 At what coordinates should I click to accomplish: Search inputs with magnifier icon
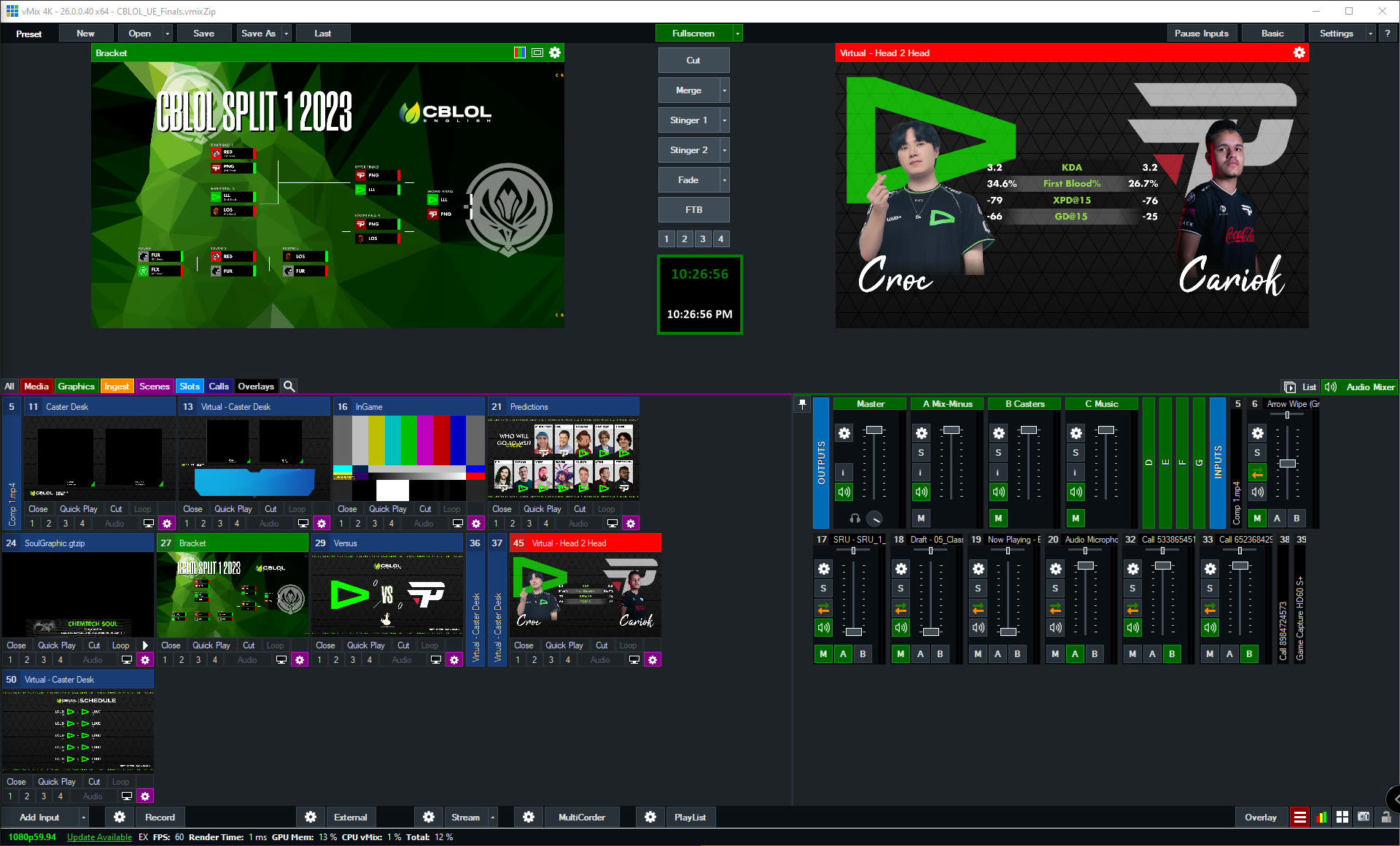(x=289, y=387)
